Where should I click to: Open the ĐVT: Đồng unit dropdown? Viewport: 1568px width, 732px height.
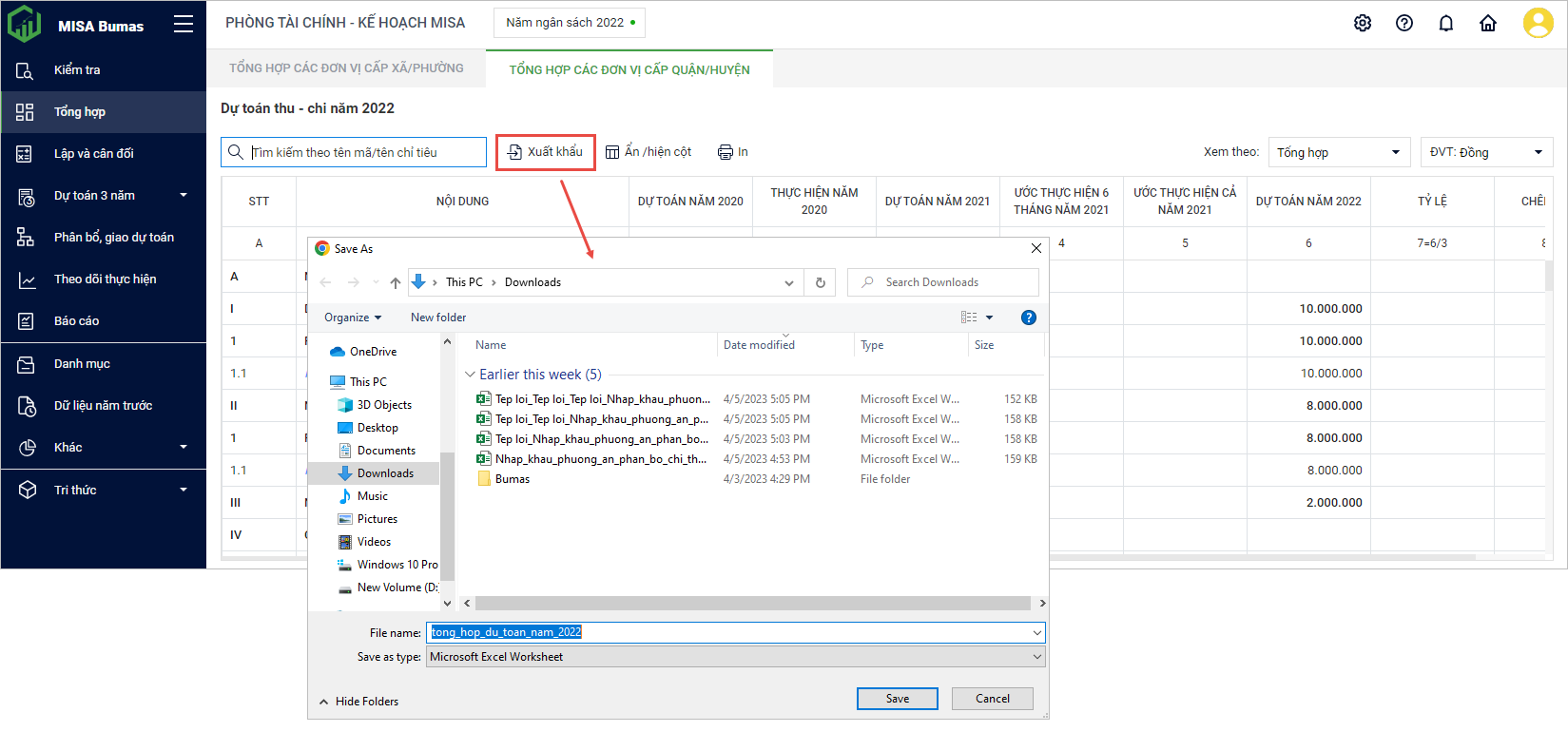[1485, 152]
